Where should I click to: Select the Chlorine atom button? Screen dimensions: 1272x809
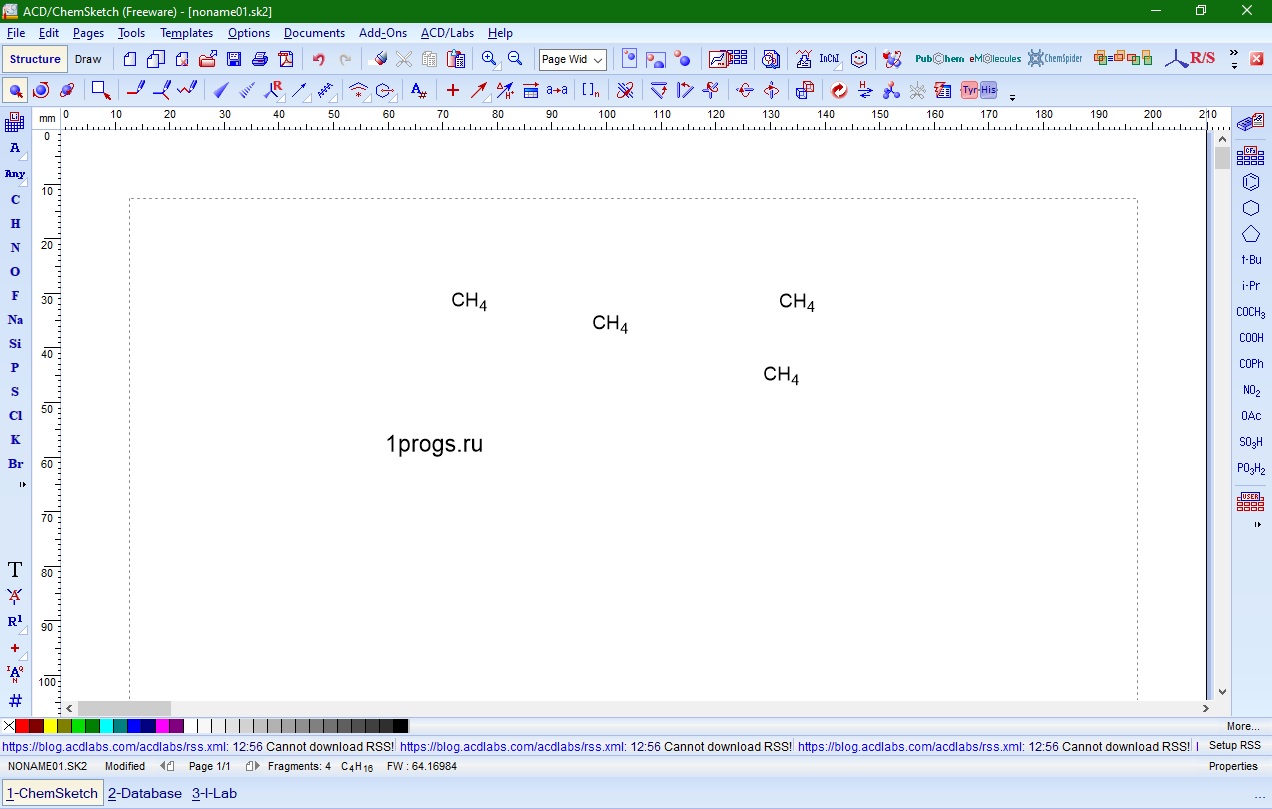click(15, 416)
